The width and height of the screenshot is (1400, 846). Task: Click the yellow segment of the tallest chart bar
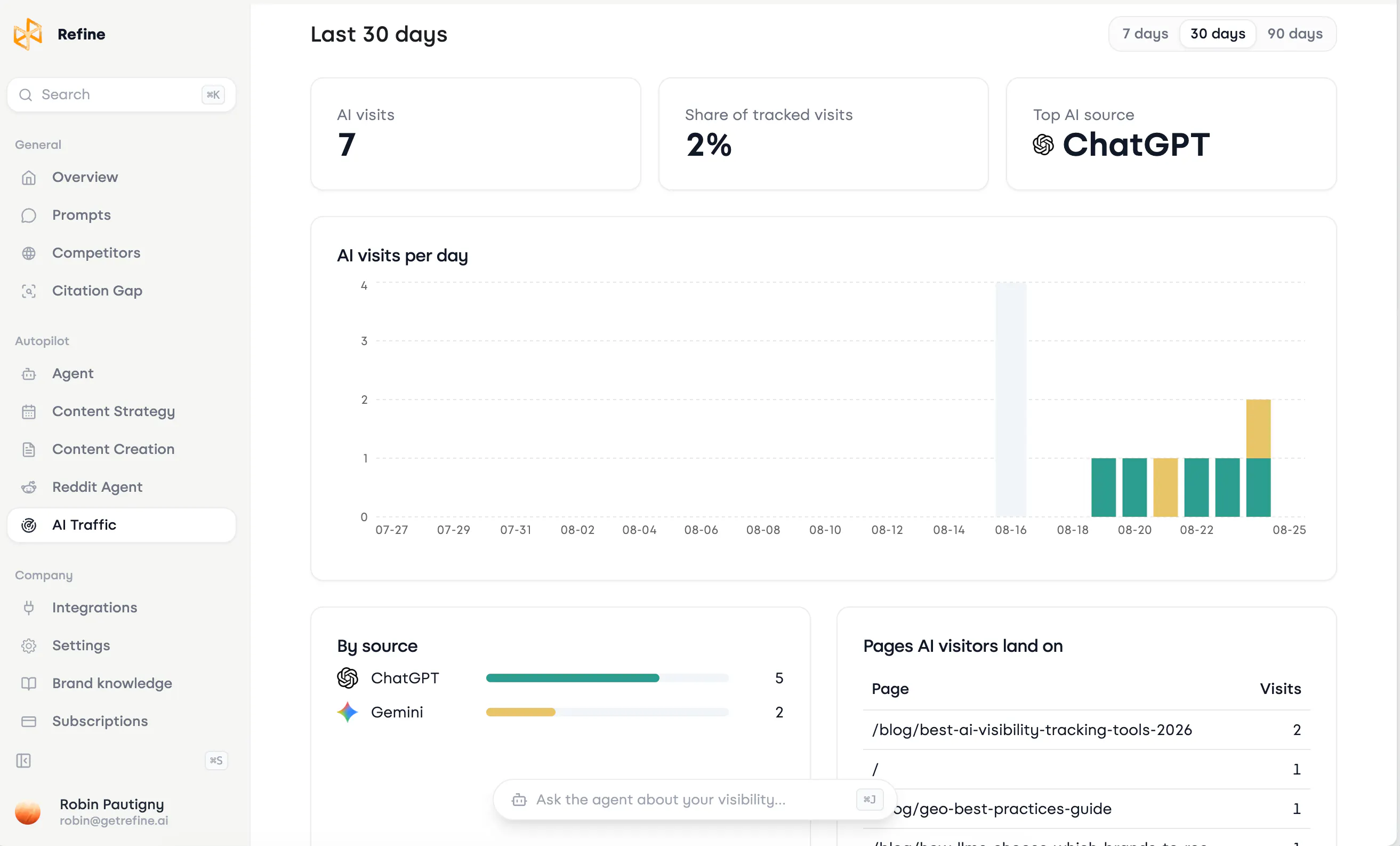(x=1258, y=429)
